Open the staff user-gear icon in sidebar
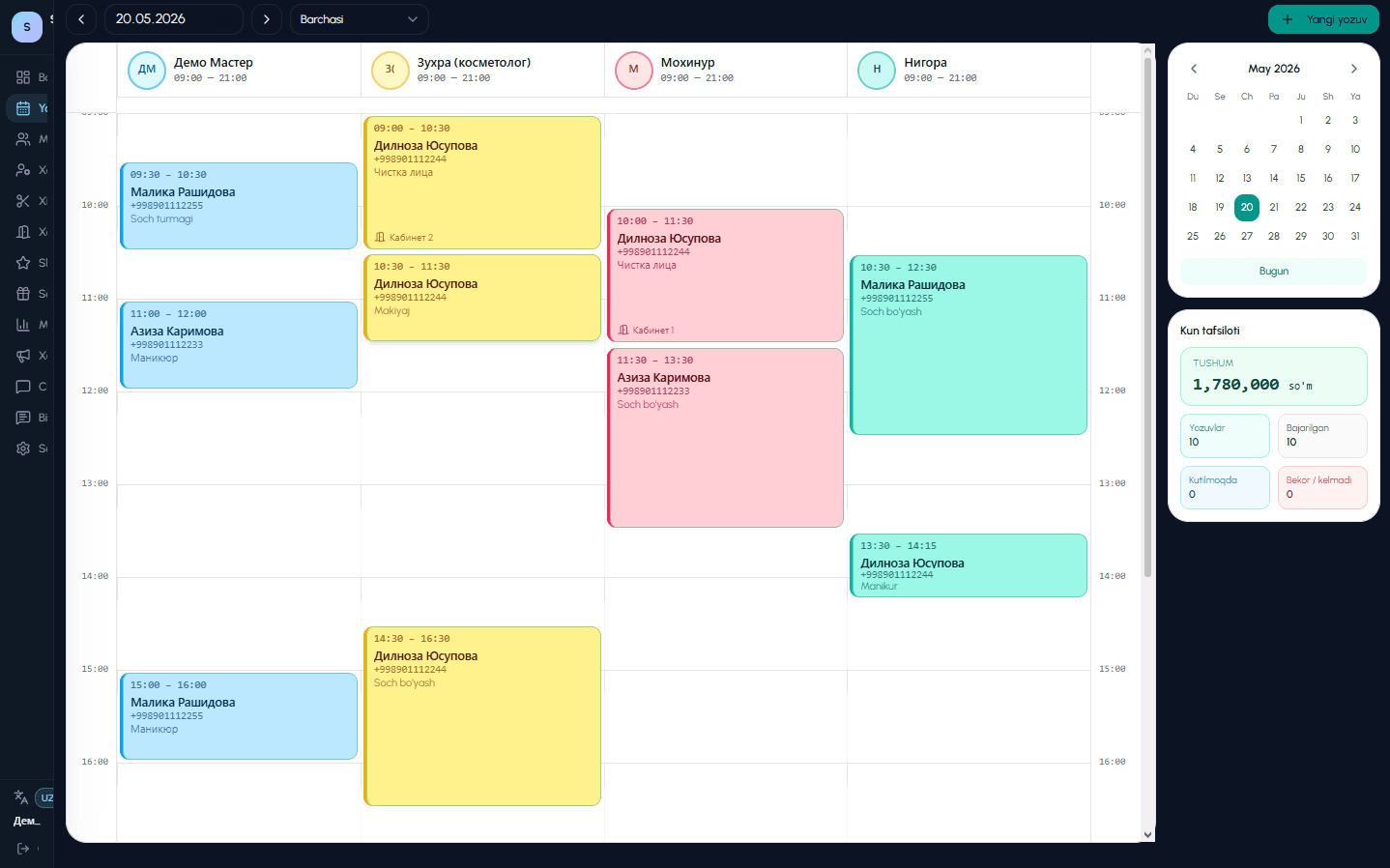 click(23, 170)
